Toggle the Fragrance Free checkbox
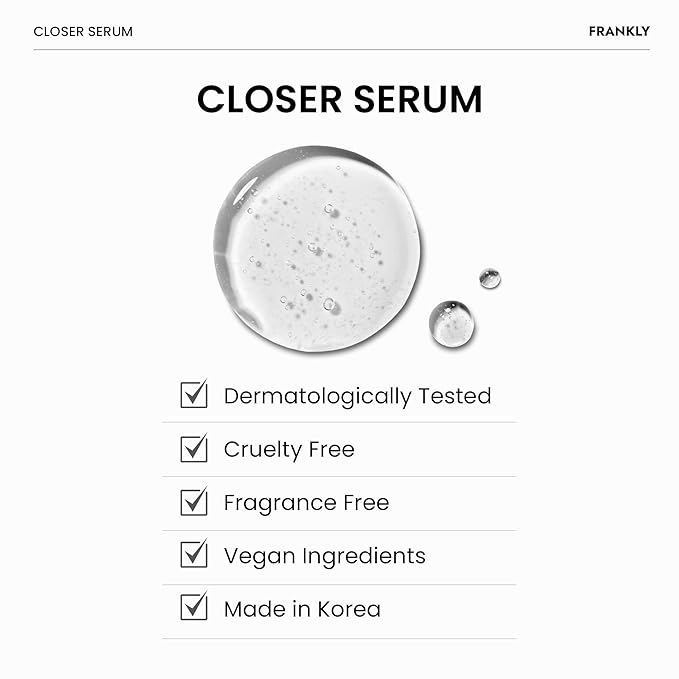The image size is (679, 679). tap(194, 502)
